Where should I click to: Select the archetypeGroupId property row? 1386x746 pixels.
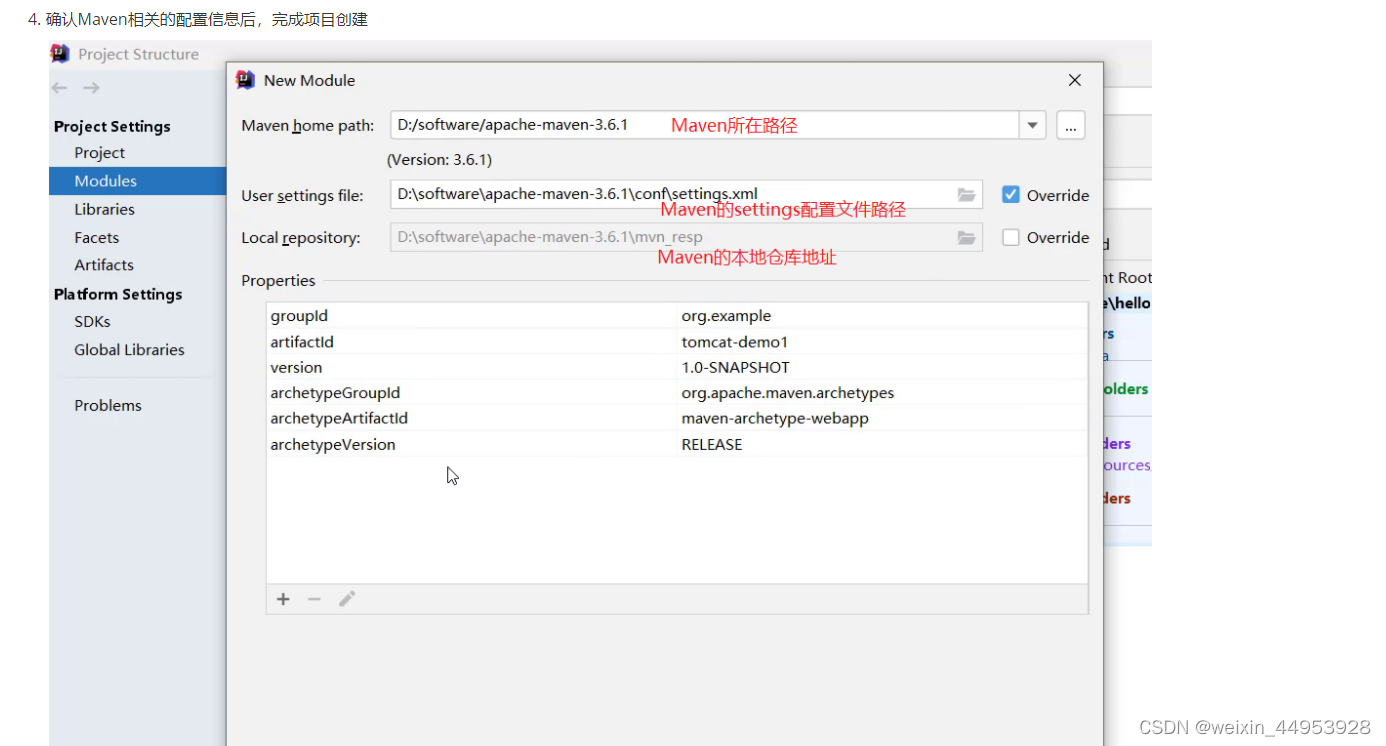(677, 393)
